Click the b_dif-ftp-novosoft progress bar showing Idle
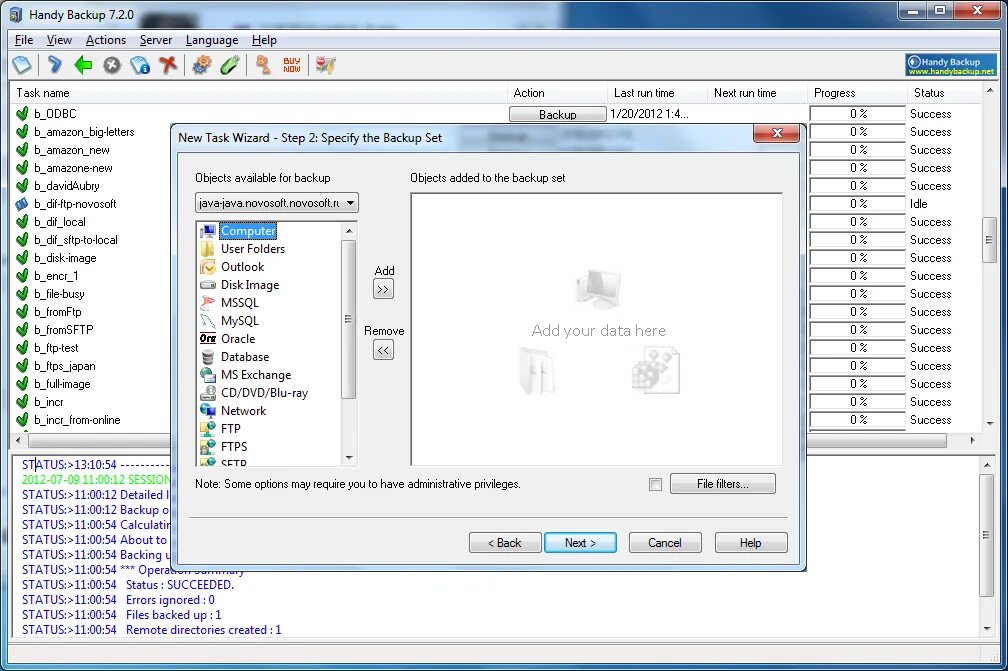The width and height of the screenshot is (1008, 671). click(858, 204)
